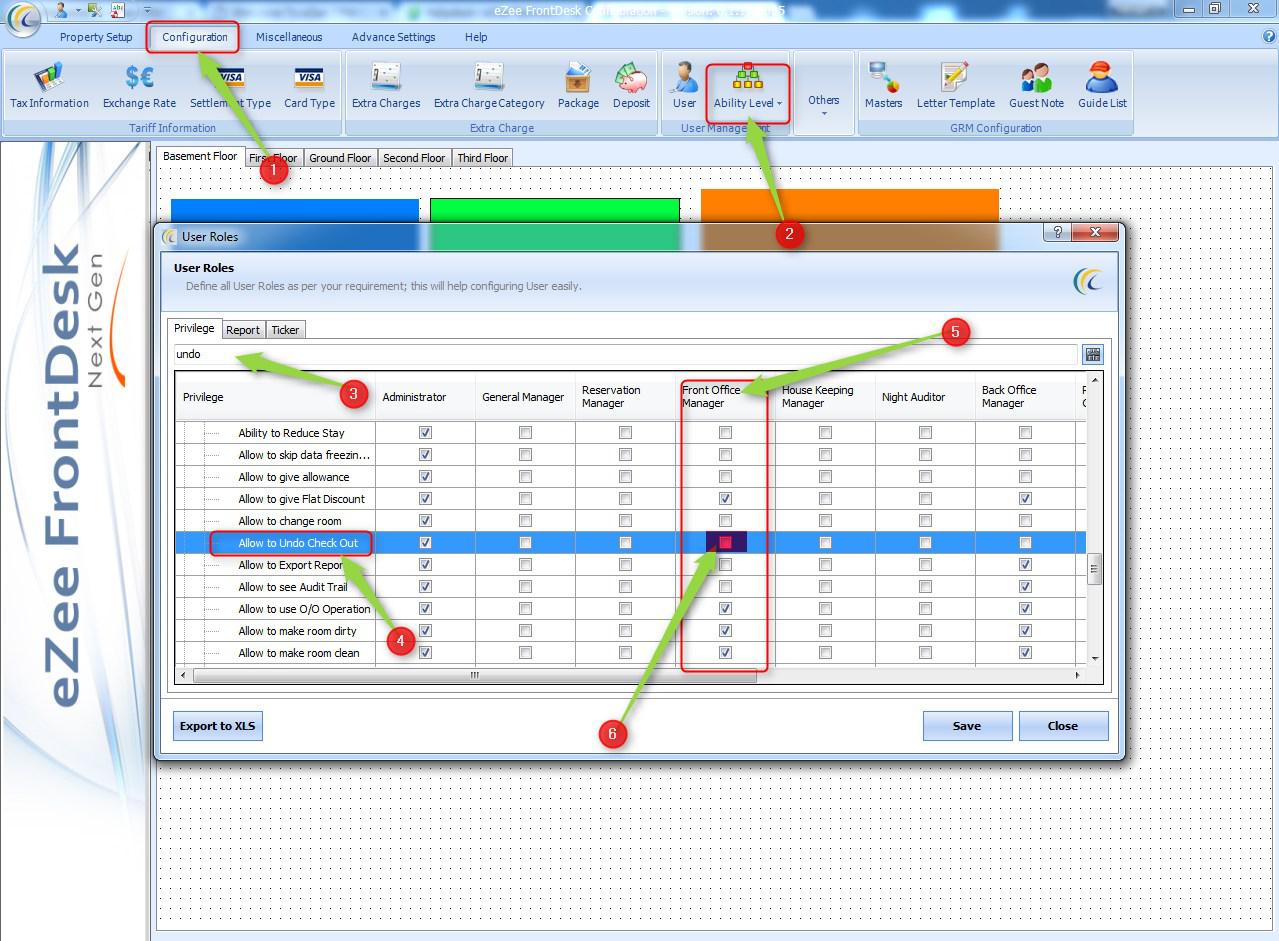Screen dimensions: 1279x941
Task: Toggle House Keeping Manager checkbox for Allow to make room clean
Action: [x=825, y=653]
